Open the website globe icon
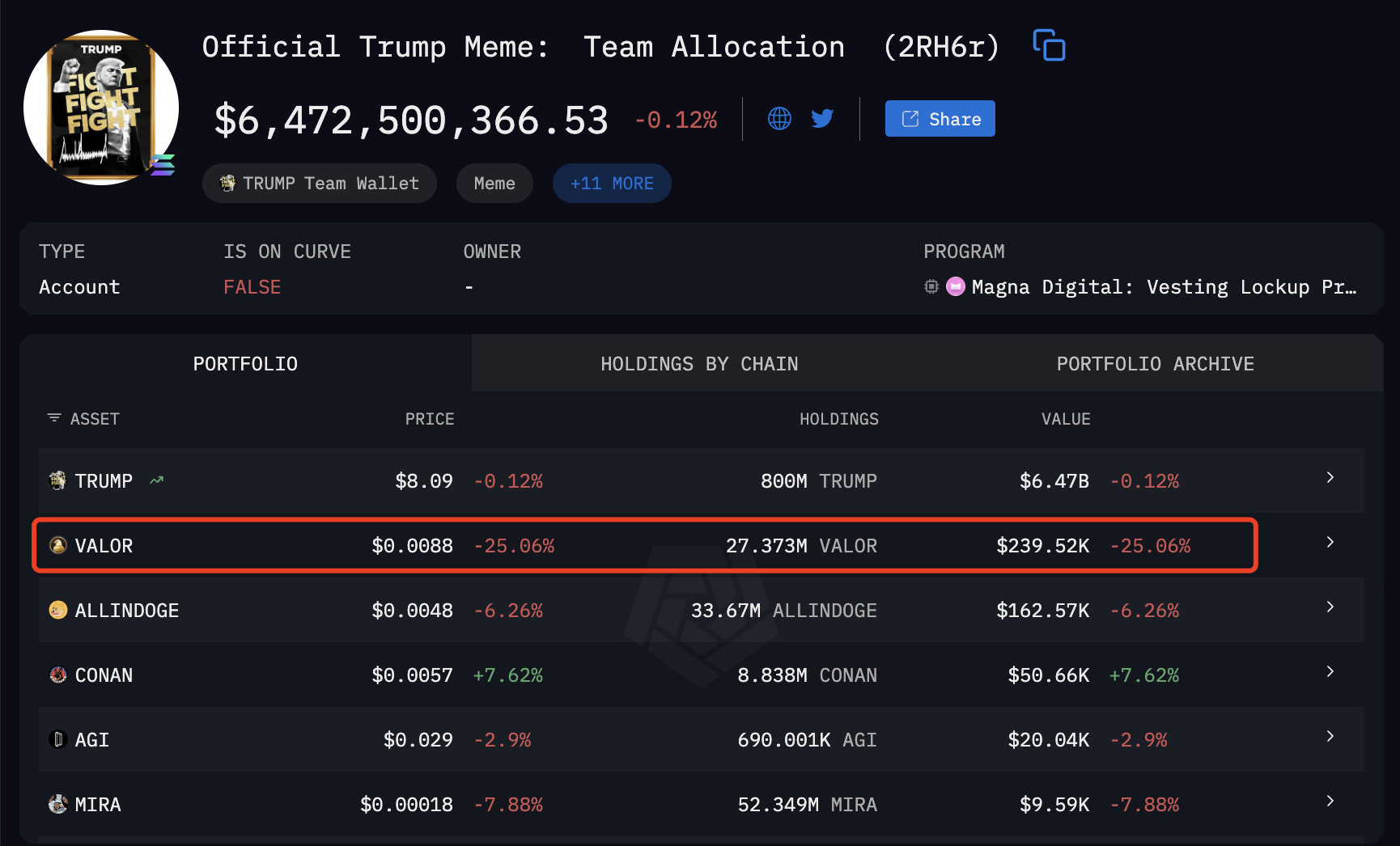 [779, 119]
